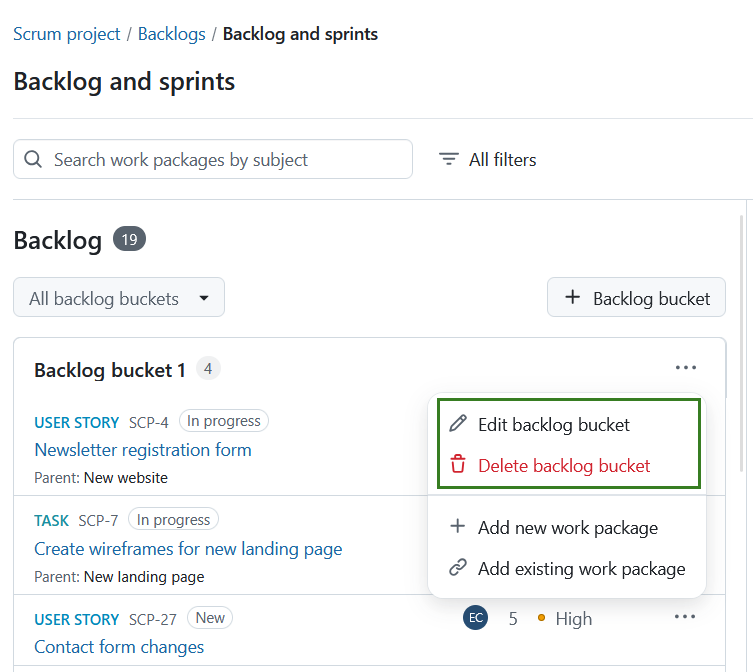
Task: Go to Backlogs breadcrumb link
Action: (171, 34)
